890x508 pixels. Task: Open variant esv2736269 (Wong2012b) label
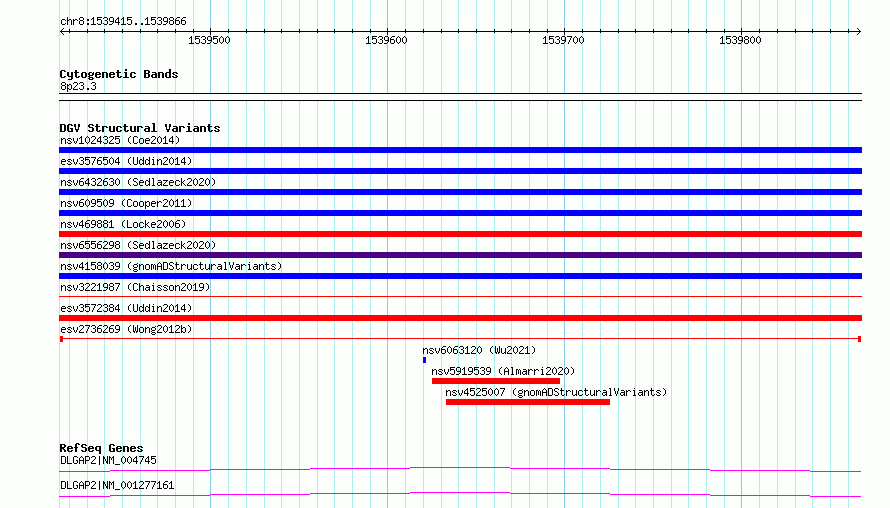126,329
